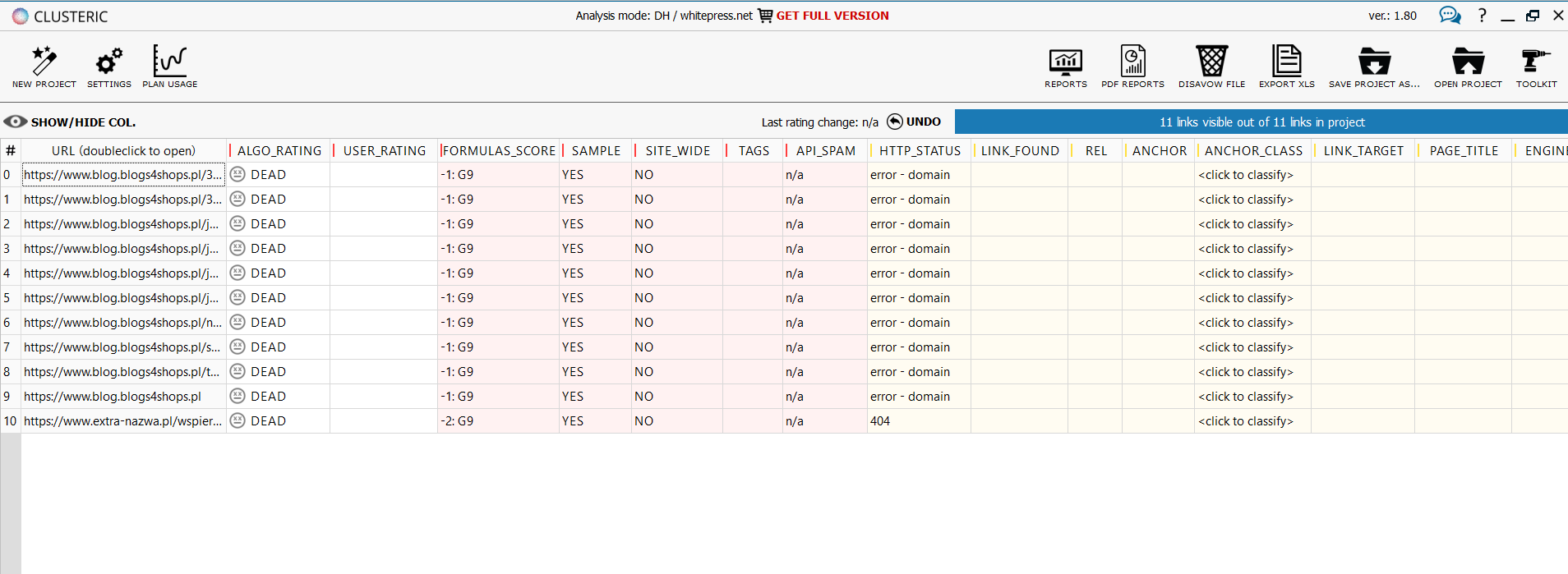This screenshot has height=574, width=1568.
Task: Toggle Show/Hide Col. eye icon
Action: coord(15,122)
